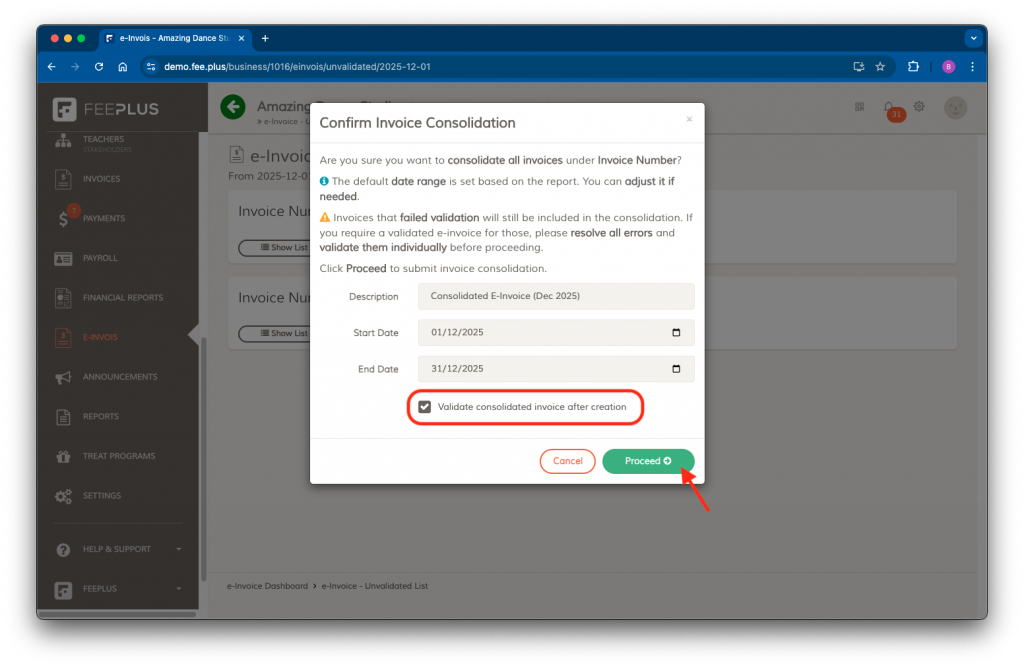Click the Announcements megaphone icon
1024x668 pixels.
(x=64, y=377)
